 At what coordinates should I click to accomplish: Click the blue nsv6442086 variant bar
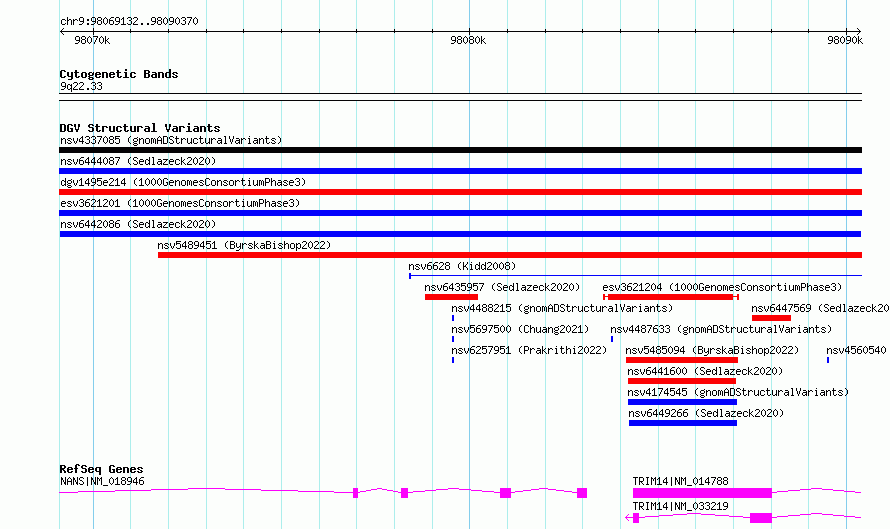(x=460, y=234)
